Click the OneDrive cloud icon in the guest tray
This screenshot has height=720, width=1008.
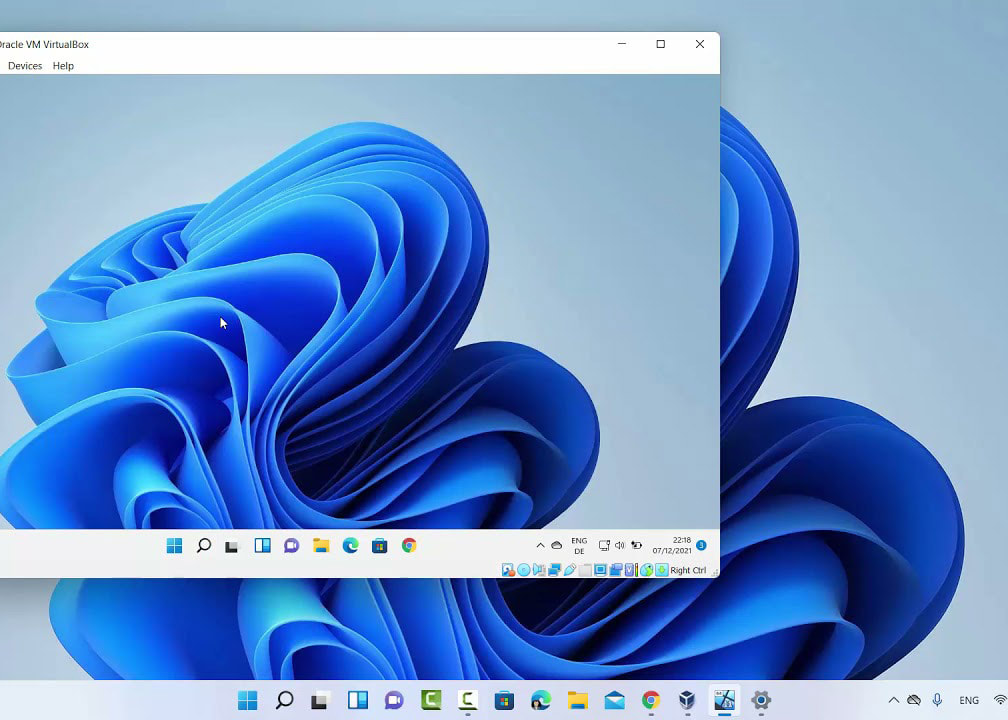click(x=557, y=545)
